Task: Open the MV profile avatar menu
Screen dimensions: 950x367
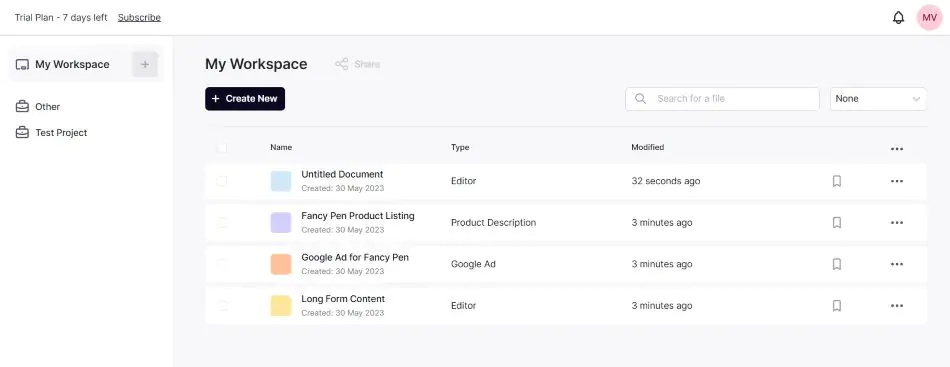Action: pyautogui.click(x=929, y=18)
